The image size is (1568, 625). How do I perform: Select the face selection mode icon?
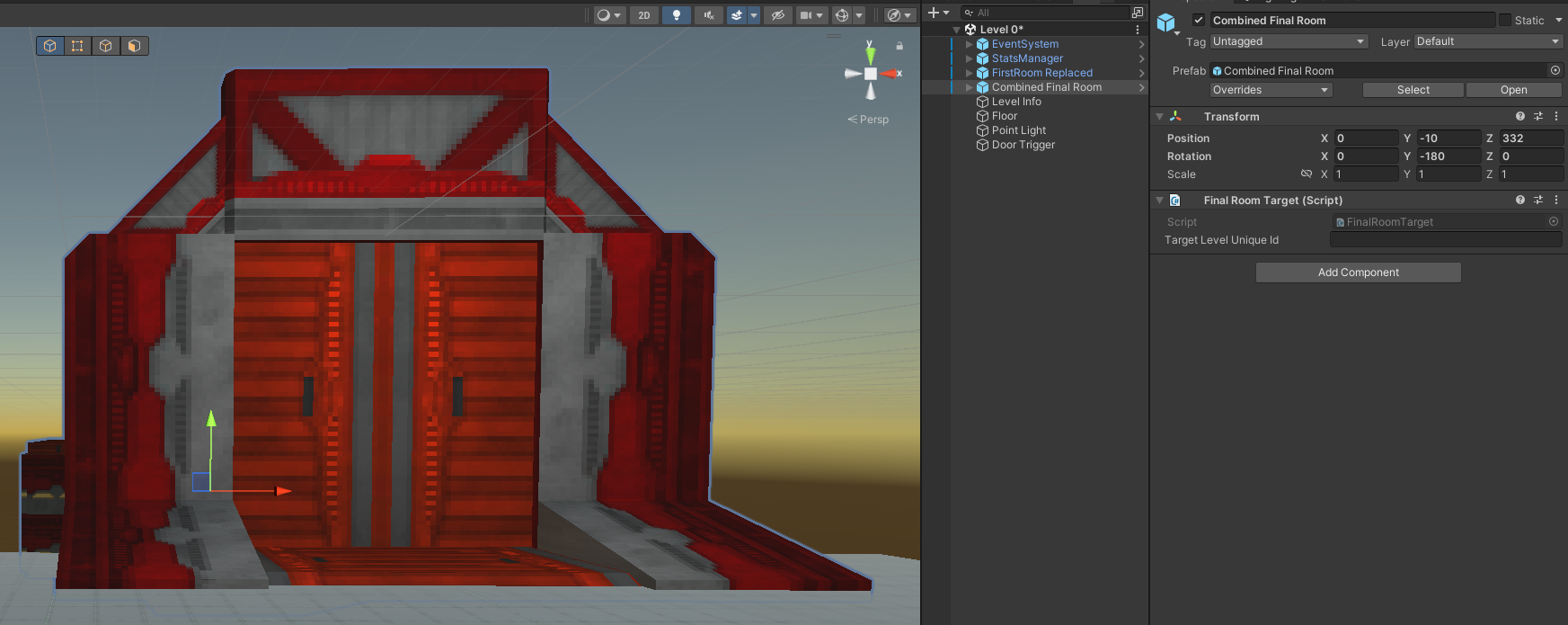[134, 46]
